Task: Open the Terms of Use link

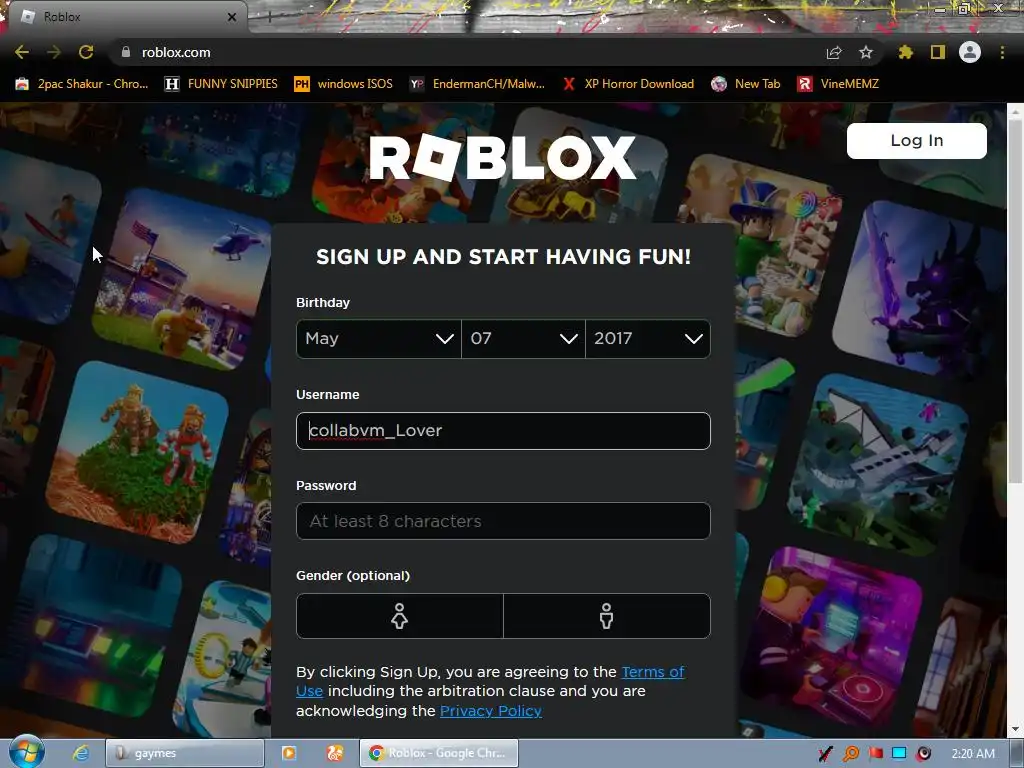Action: point(652,672)
